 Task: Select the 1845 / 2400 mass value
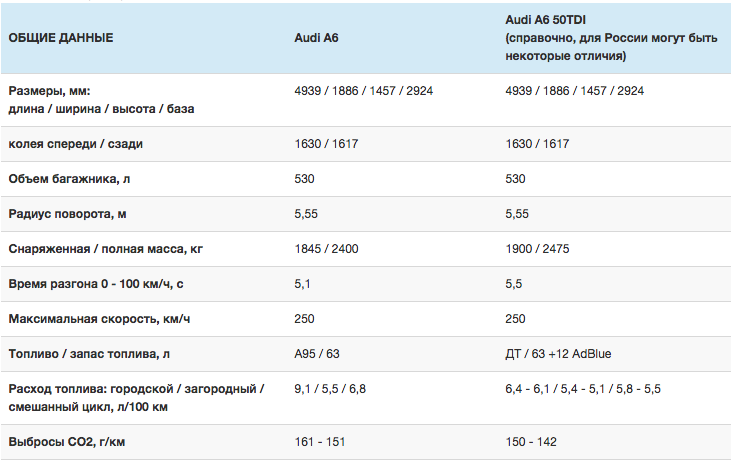point(326,249)
